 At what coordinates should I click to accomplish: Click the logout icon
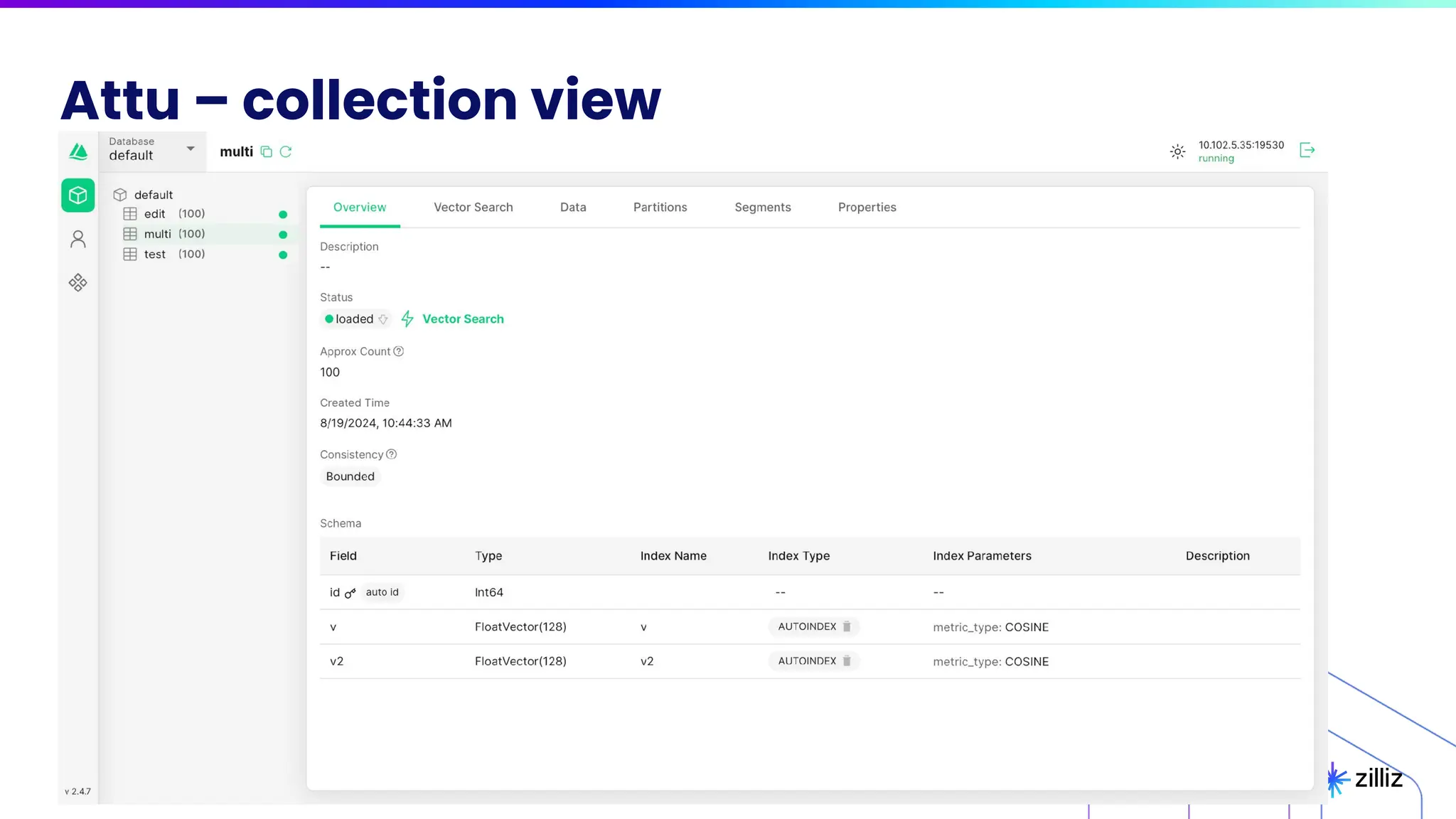(x=1307, y=151)
